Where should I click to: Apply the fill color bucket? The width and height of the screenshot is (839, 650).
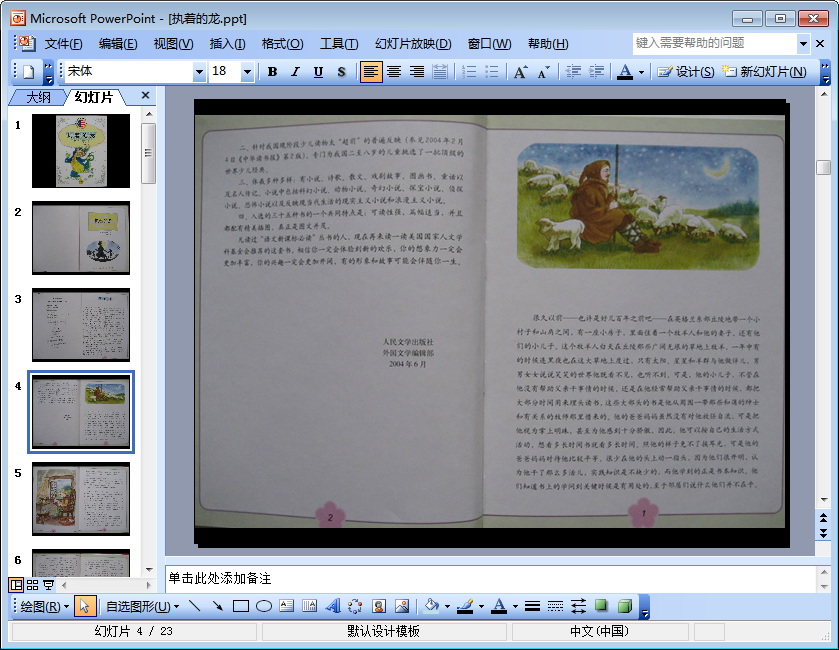coord(431,606)
